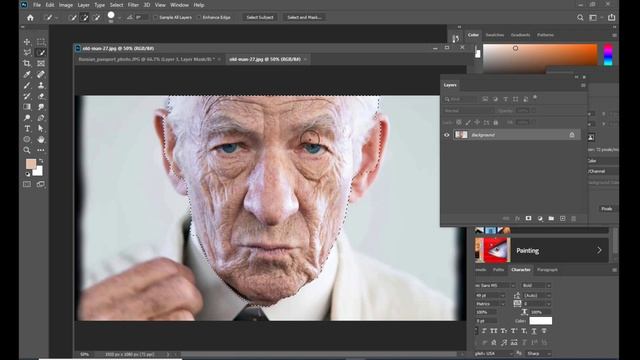
Task: Open the Layers panel options menu
Action: click(x=583, y=85)
